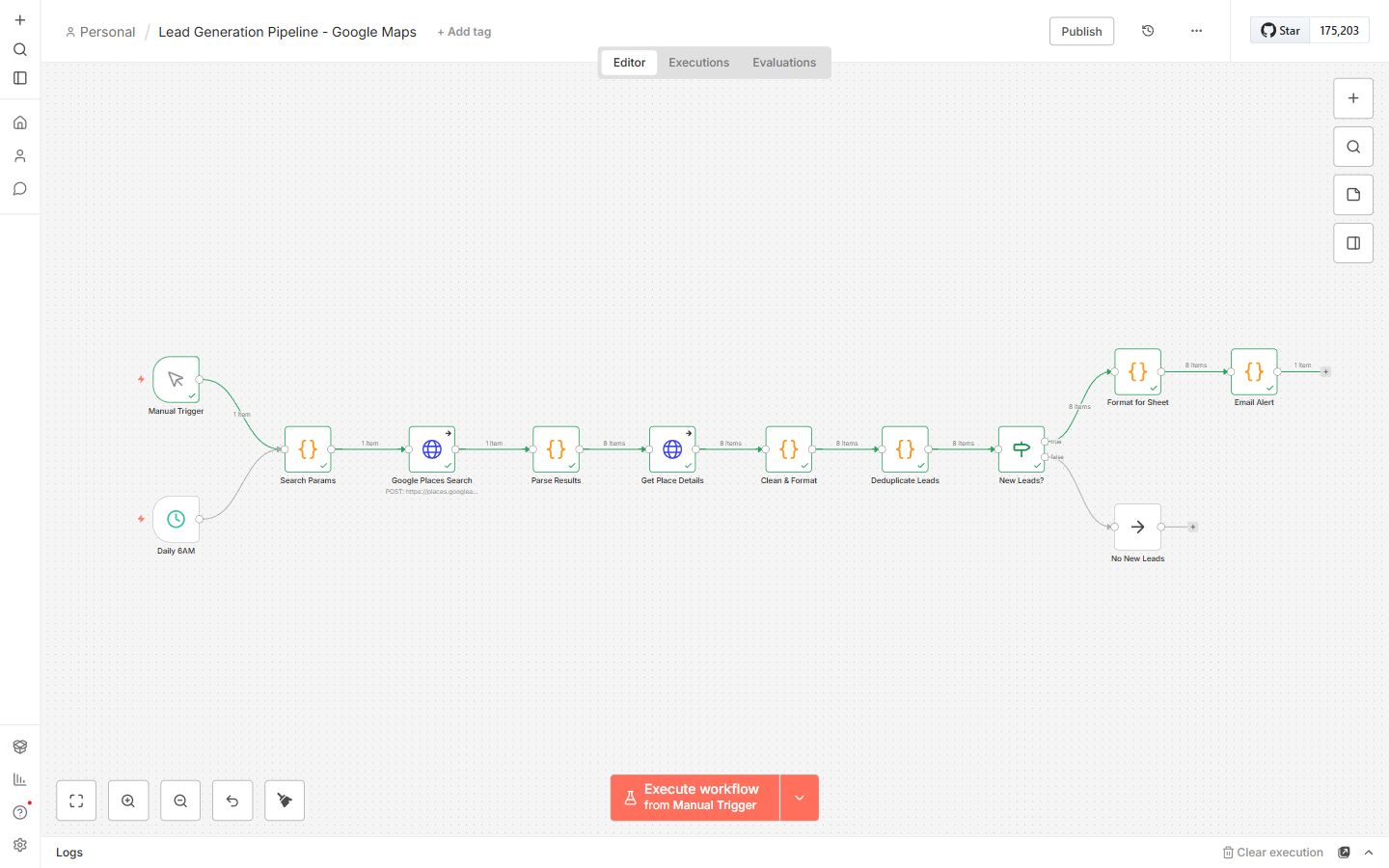Collapse the Logs panel
This screenshot has width=1389, height=868.
click(1369, 852)
